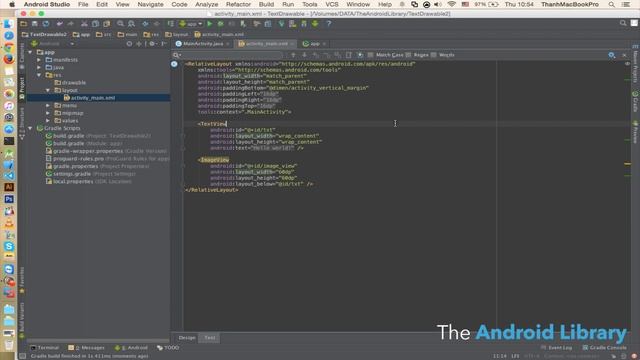The width and height of the screenshot is (640, 360).
Task: Open the Android tool window button
Action: (x=131, y=348)
